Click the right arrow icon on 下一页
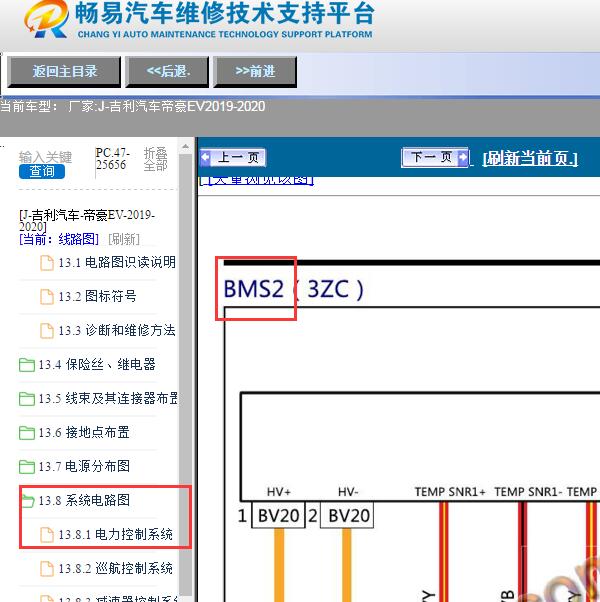600x602 pixels. tap(463, 157)
